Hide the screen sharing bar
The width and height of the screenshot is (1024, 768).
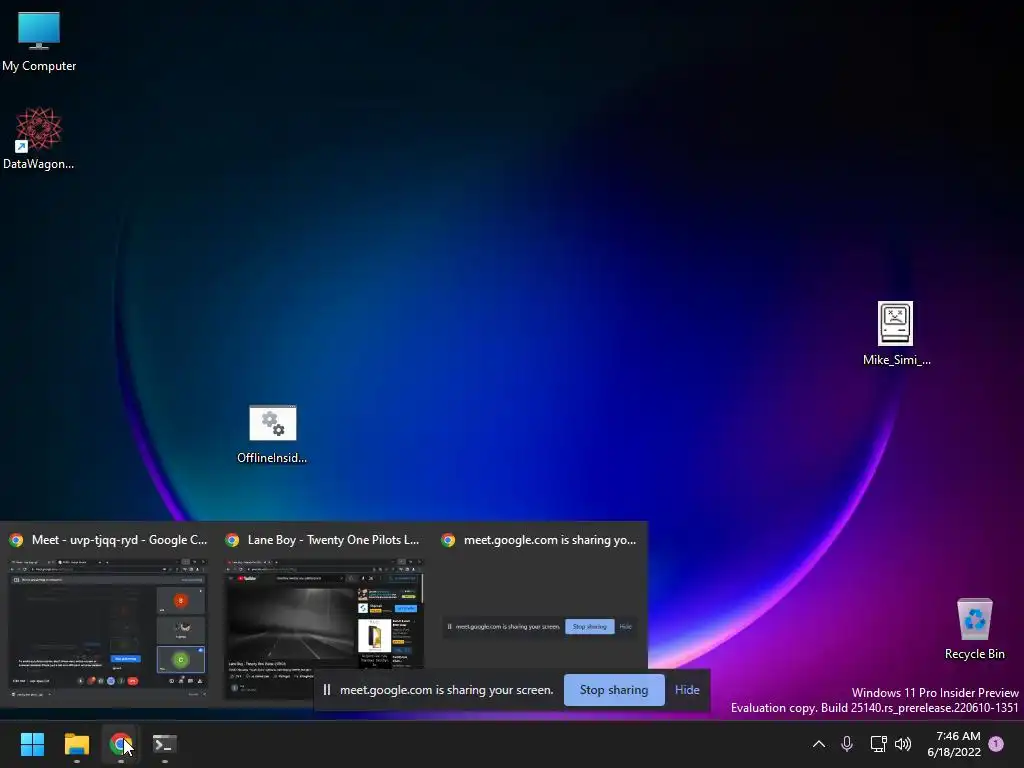click(x=687, y=690)
